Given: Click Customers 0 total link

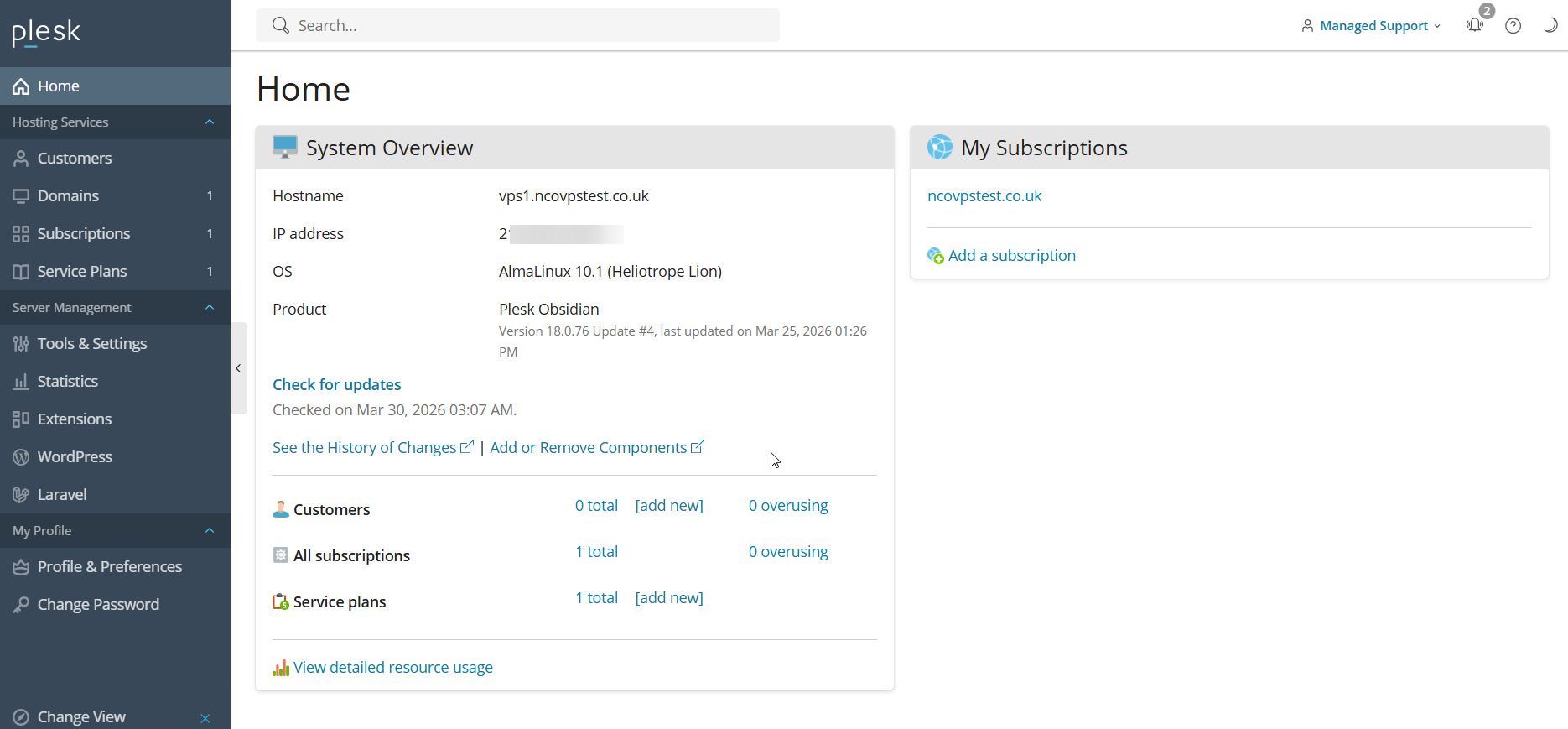Looking at the screenshot, I should (x=596, y=506).
